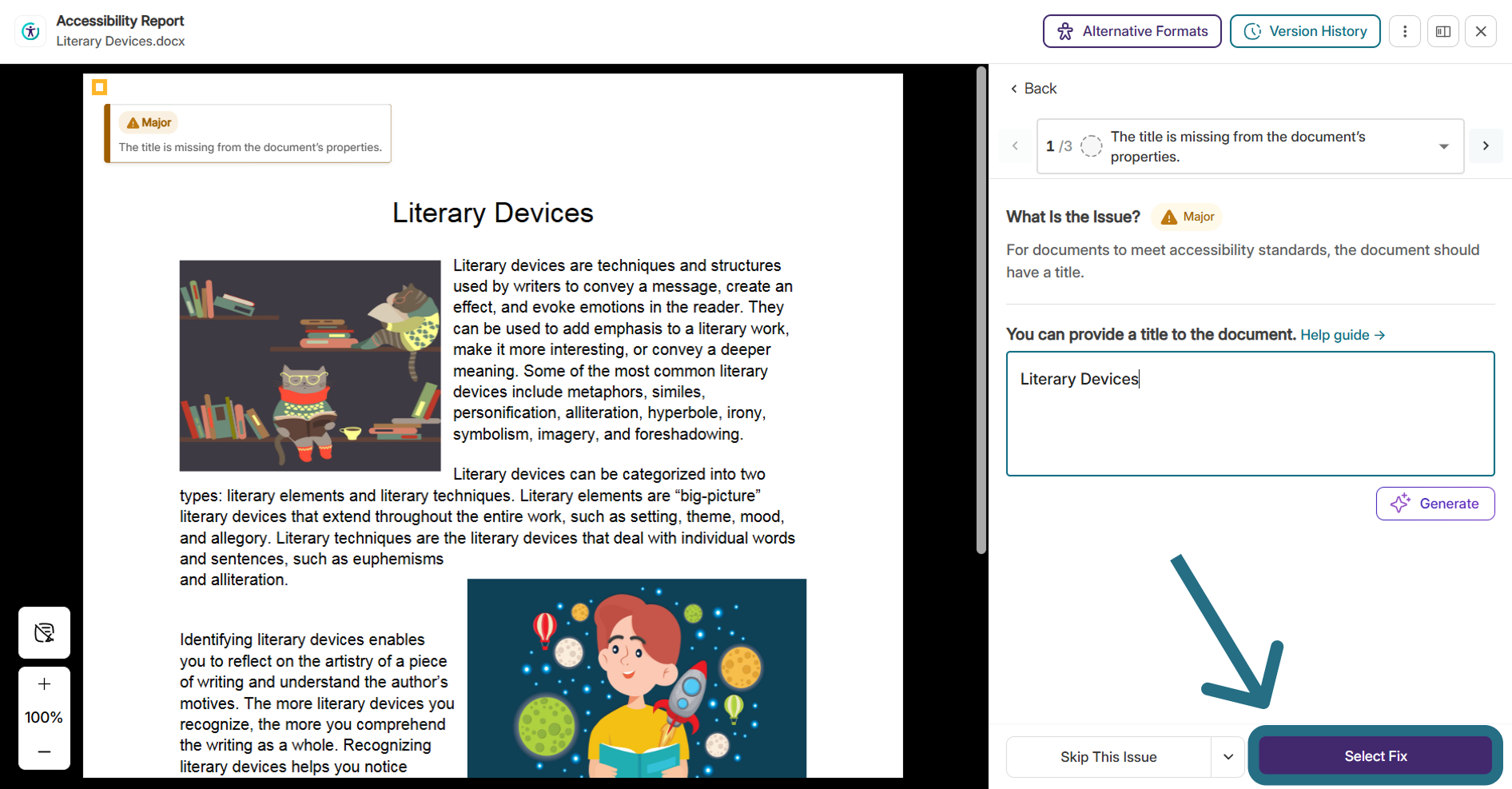The width and height of the screenshot is (1512, 789).
Task: Open Alternative Formats
Action: pyautogui.click(x=1132, y=31)
